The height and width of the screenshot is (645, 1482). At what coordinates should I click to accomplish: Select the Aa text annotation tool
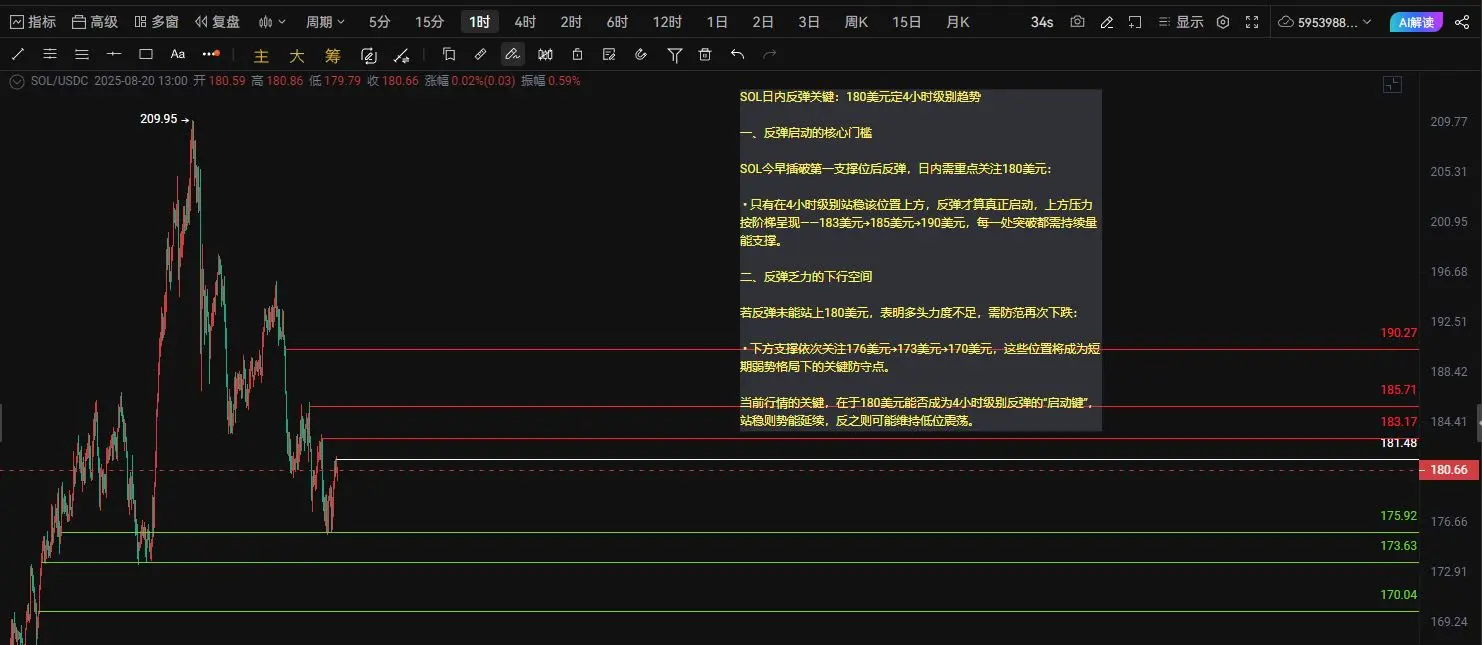[178, 54]
